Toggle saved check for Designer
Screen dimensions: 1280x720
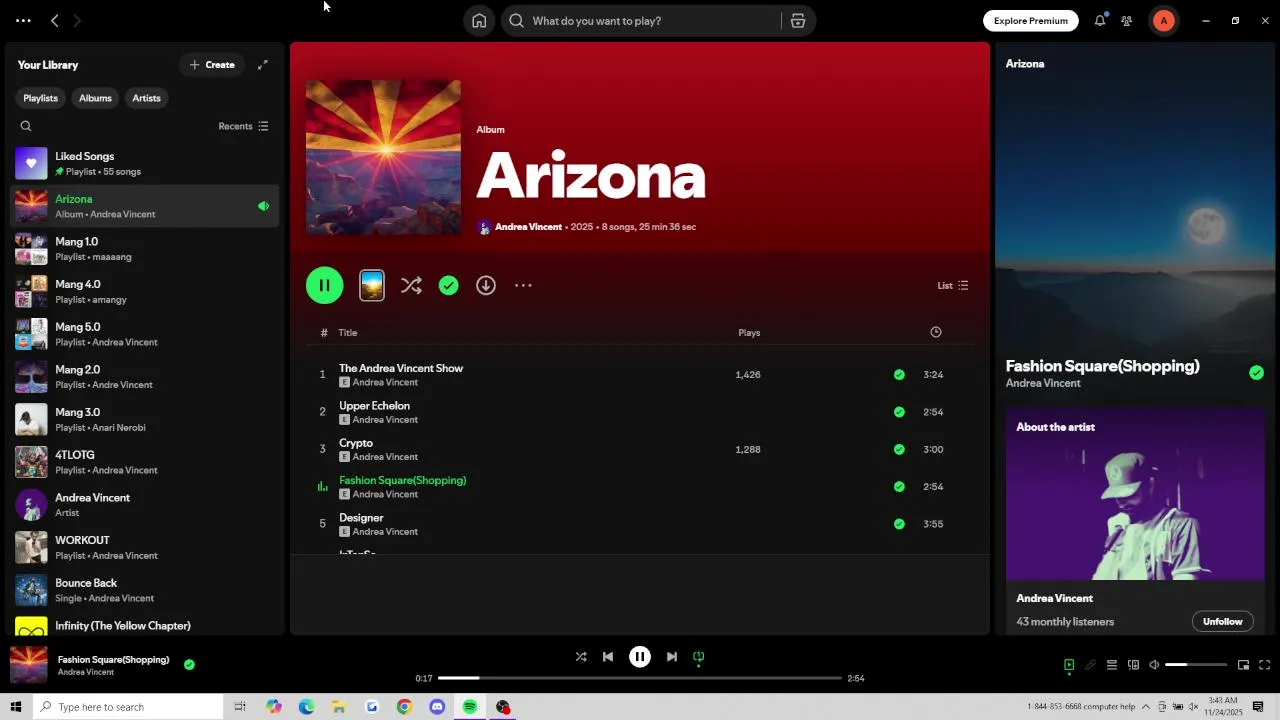899,524
